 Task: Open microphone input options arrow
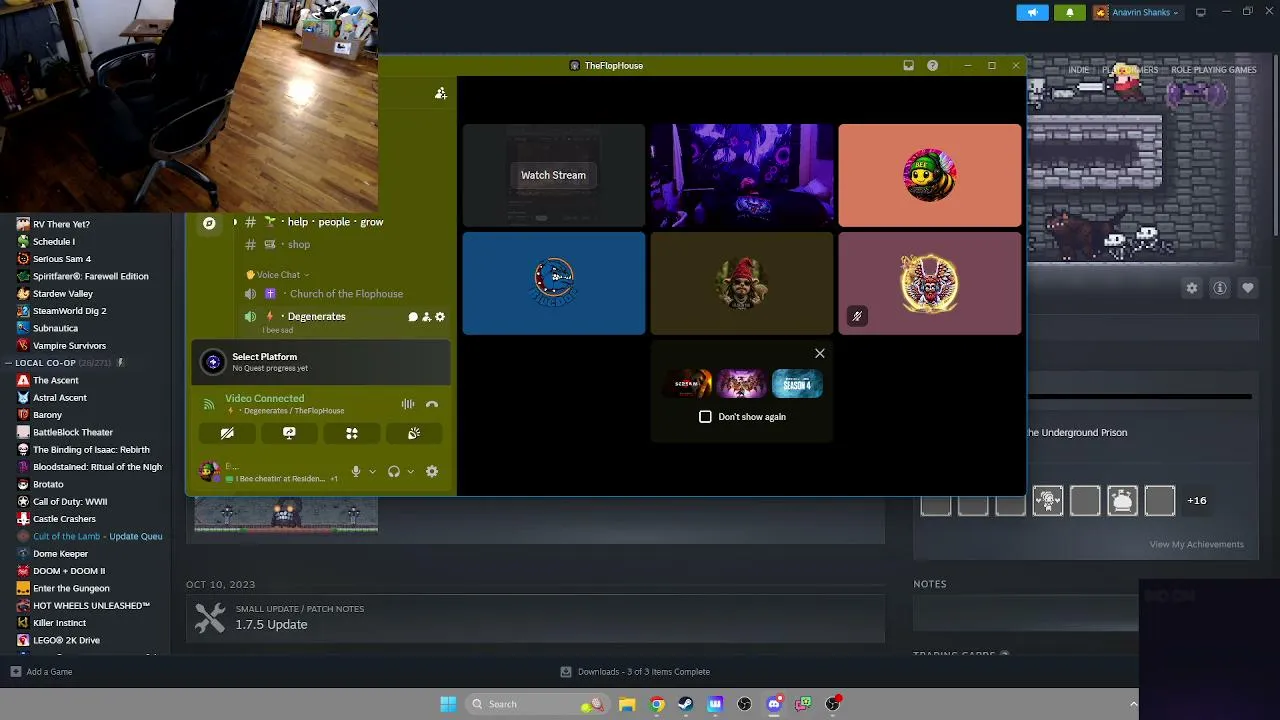pos(372,472)
